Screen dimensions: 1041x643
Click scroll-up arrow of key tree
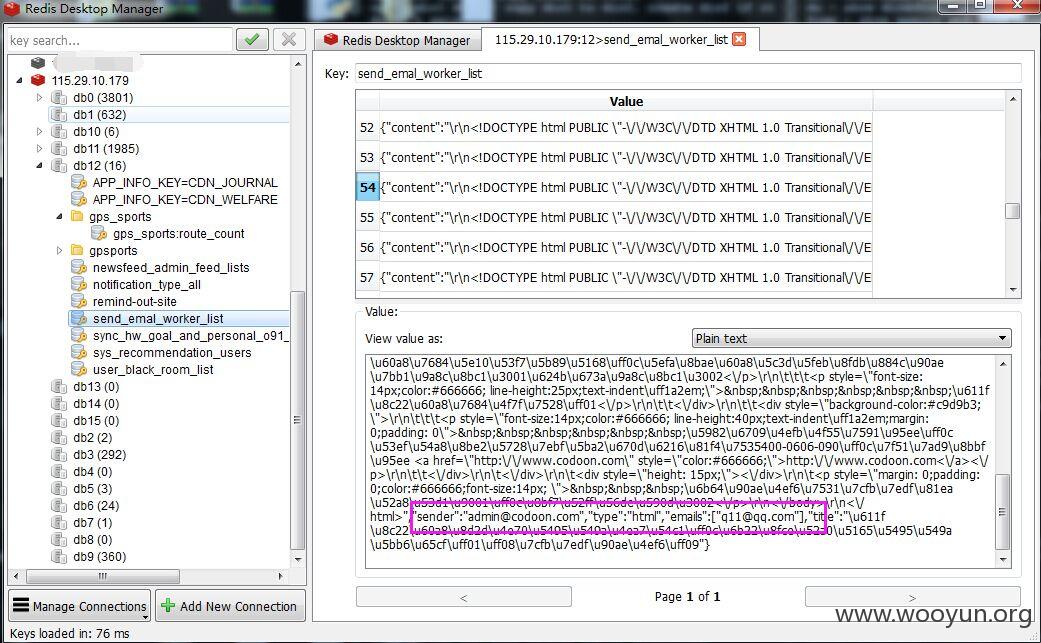tap(297, 64)
